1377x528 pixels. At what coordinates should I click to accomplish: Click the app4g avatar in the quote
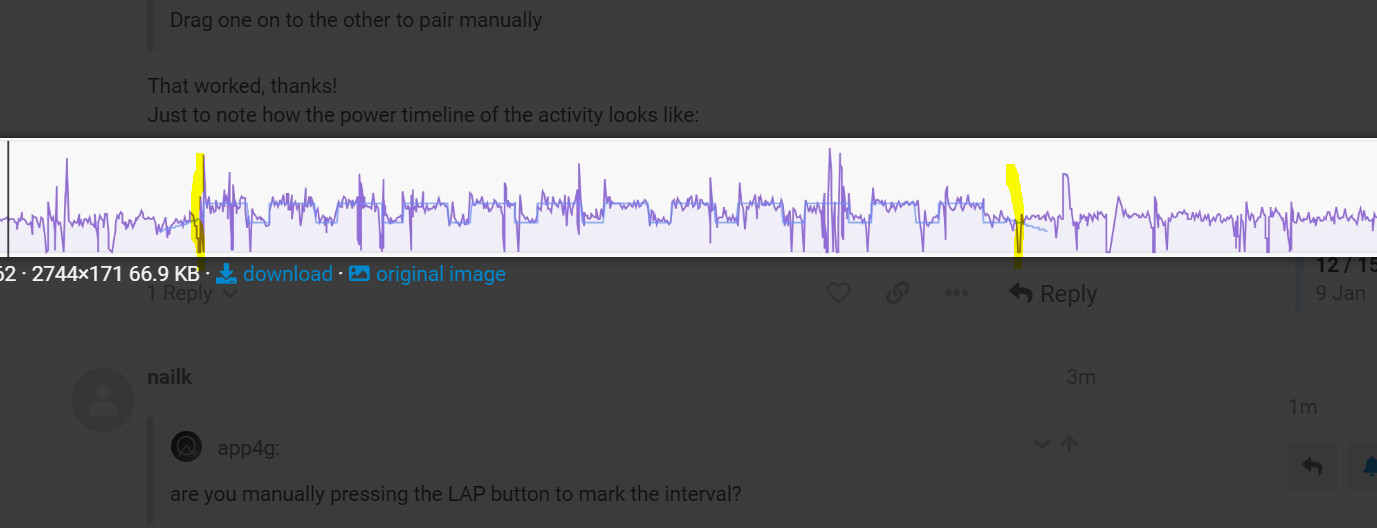tap(187, 447)
